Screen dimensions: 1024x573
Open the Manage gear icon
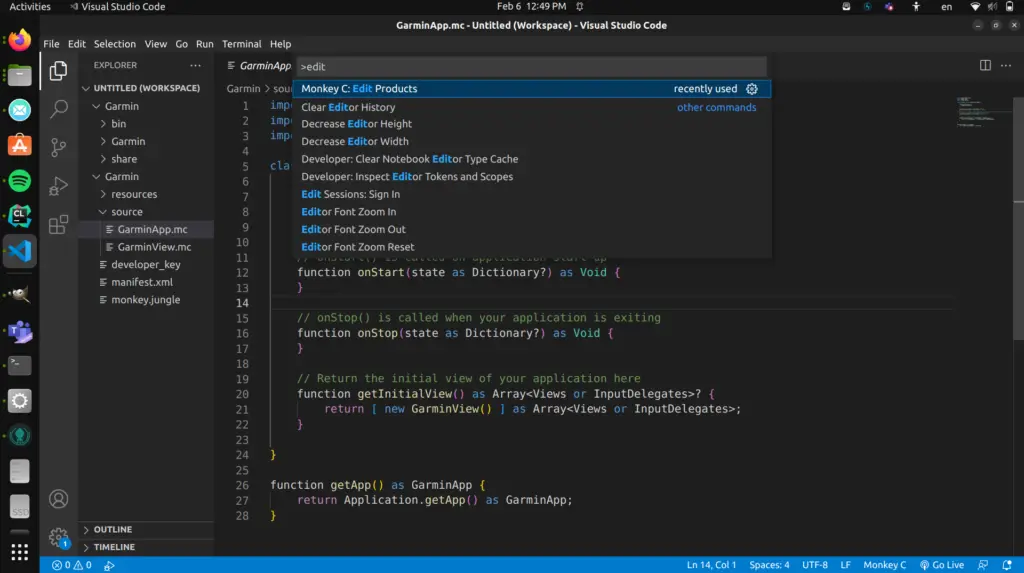pos(58,537)
